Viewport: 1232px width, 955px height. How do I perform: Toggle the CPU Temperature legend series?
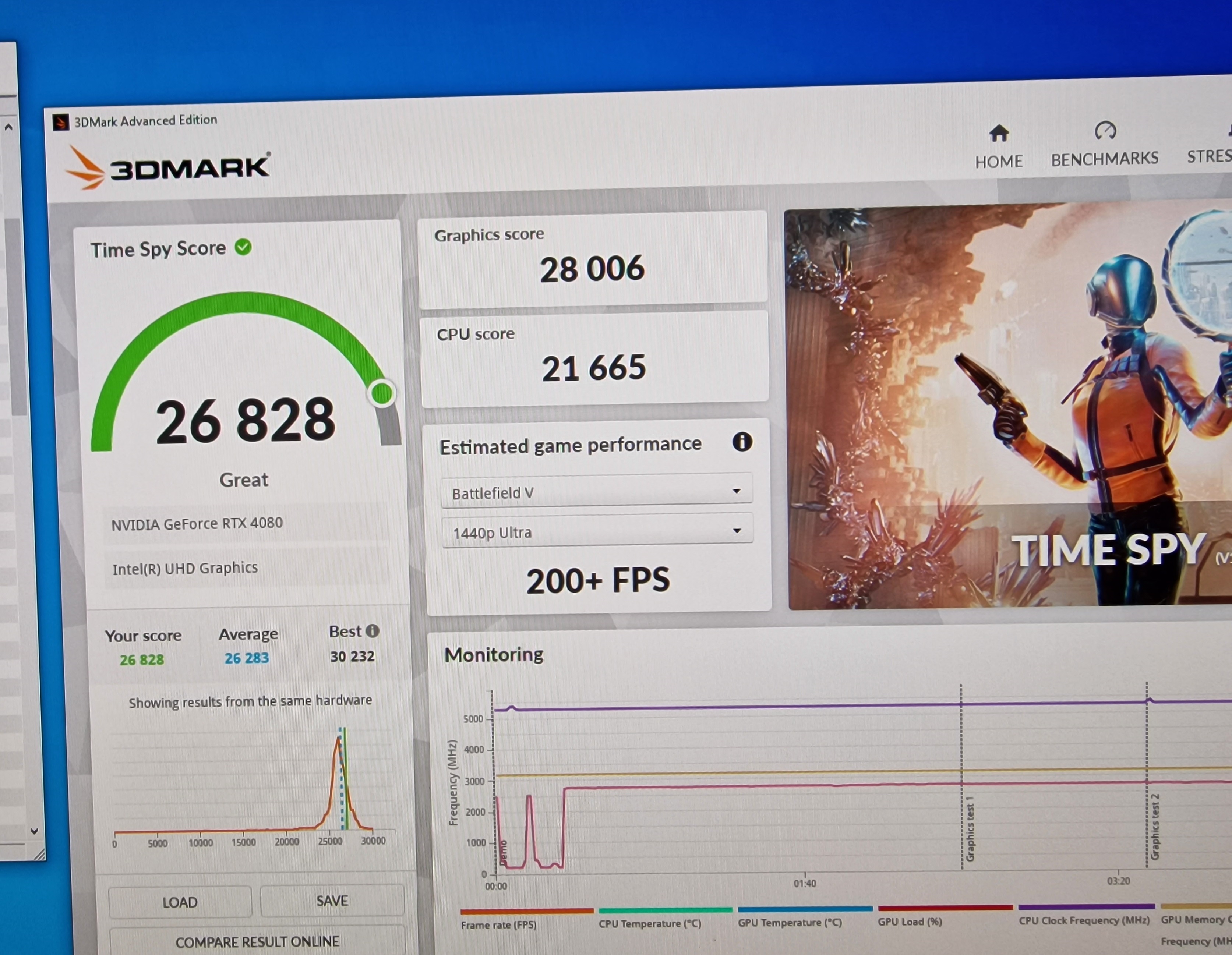click(649, 923)
